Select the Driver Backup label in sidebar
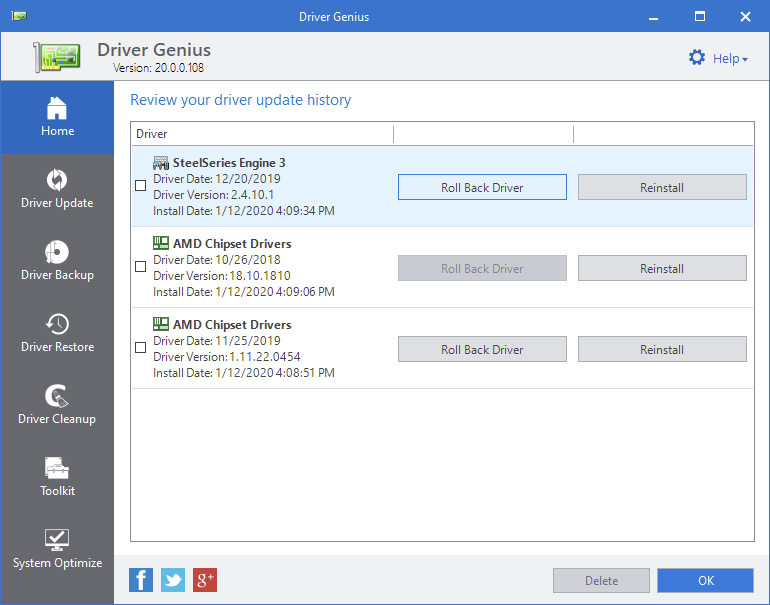This screenshot has height=605, width=770. click(x=57, y=275)
